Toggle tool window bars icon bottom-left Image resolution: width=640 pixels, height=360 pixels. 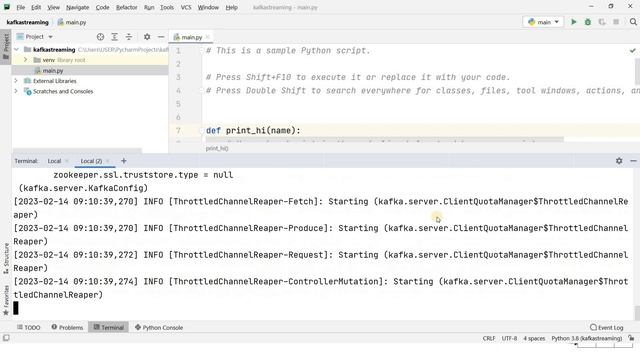[x=6, y=338]
